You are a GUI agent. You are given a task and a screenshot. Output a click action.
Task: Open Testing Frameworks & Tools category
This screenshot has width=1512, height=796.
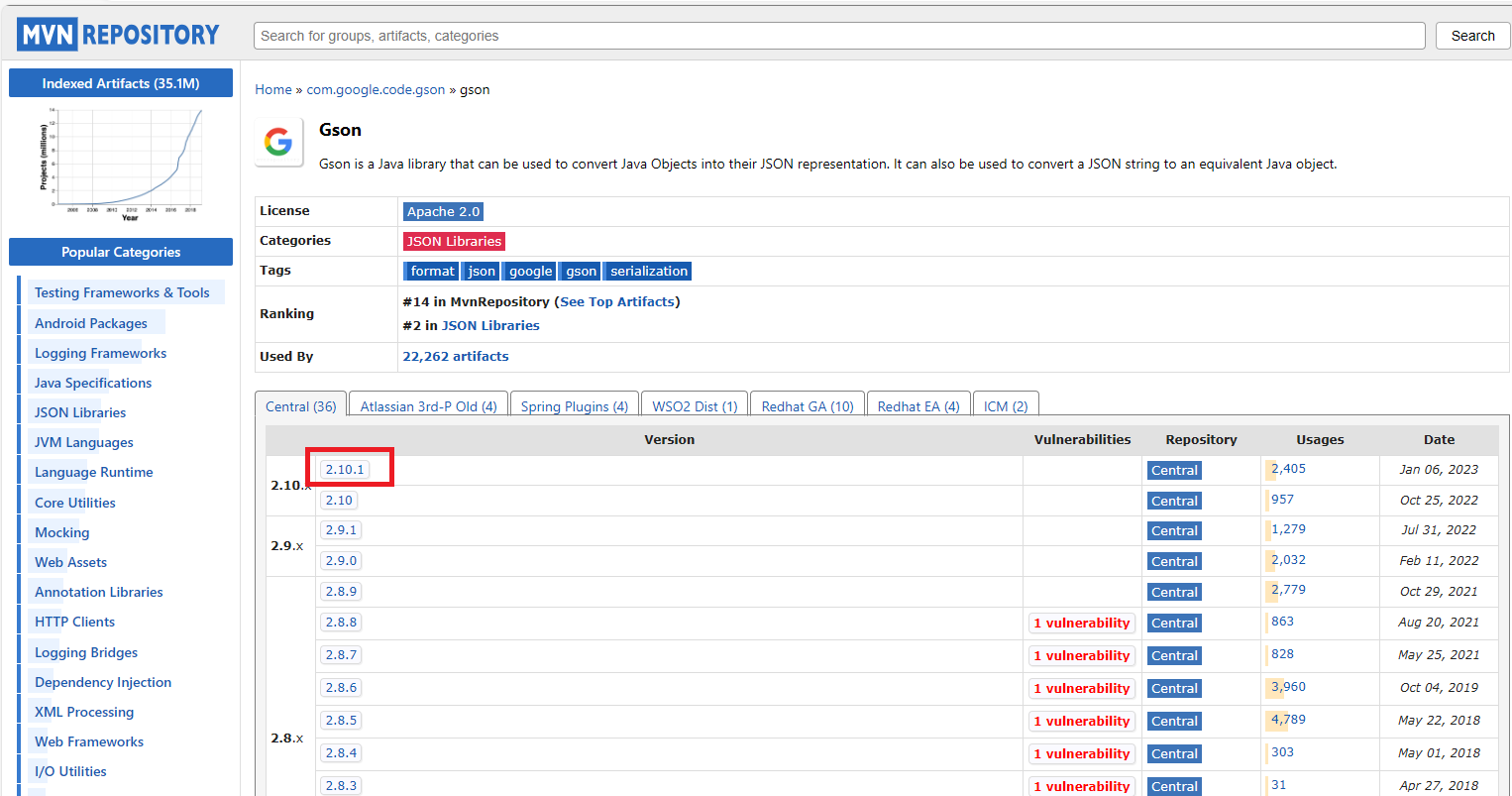coord(122,292)
